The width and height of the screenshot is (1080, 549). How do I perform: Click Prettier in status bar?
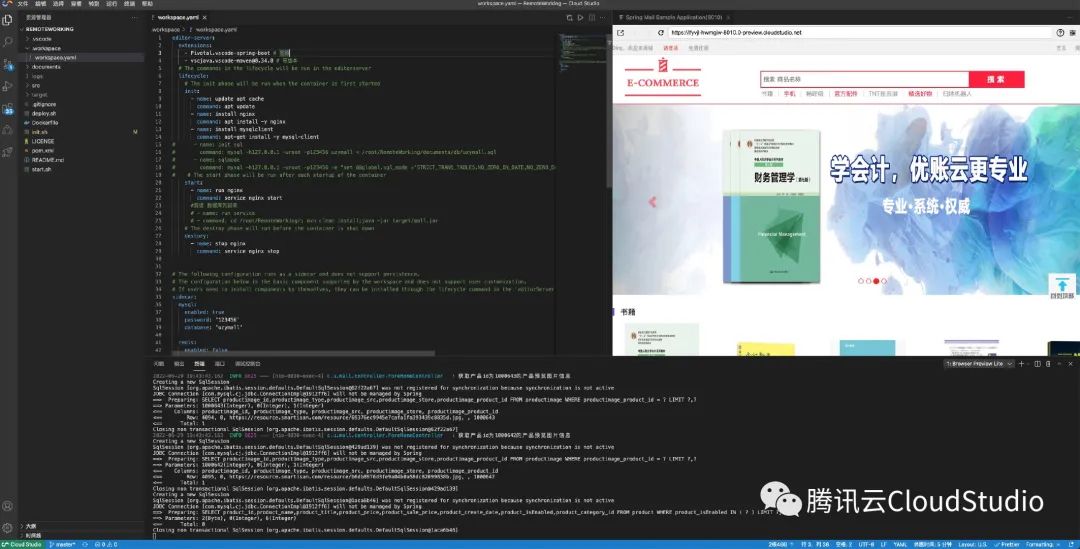point(1008,544)
